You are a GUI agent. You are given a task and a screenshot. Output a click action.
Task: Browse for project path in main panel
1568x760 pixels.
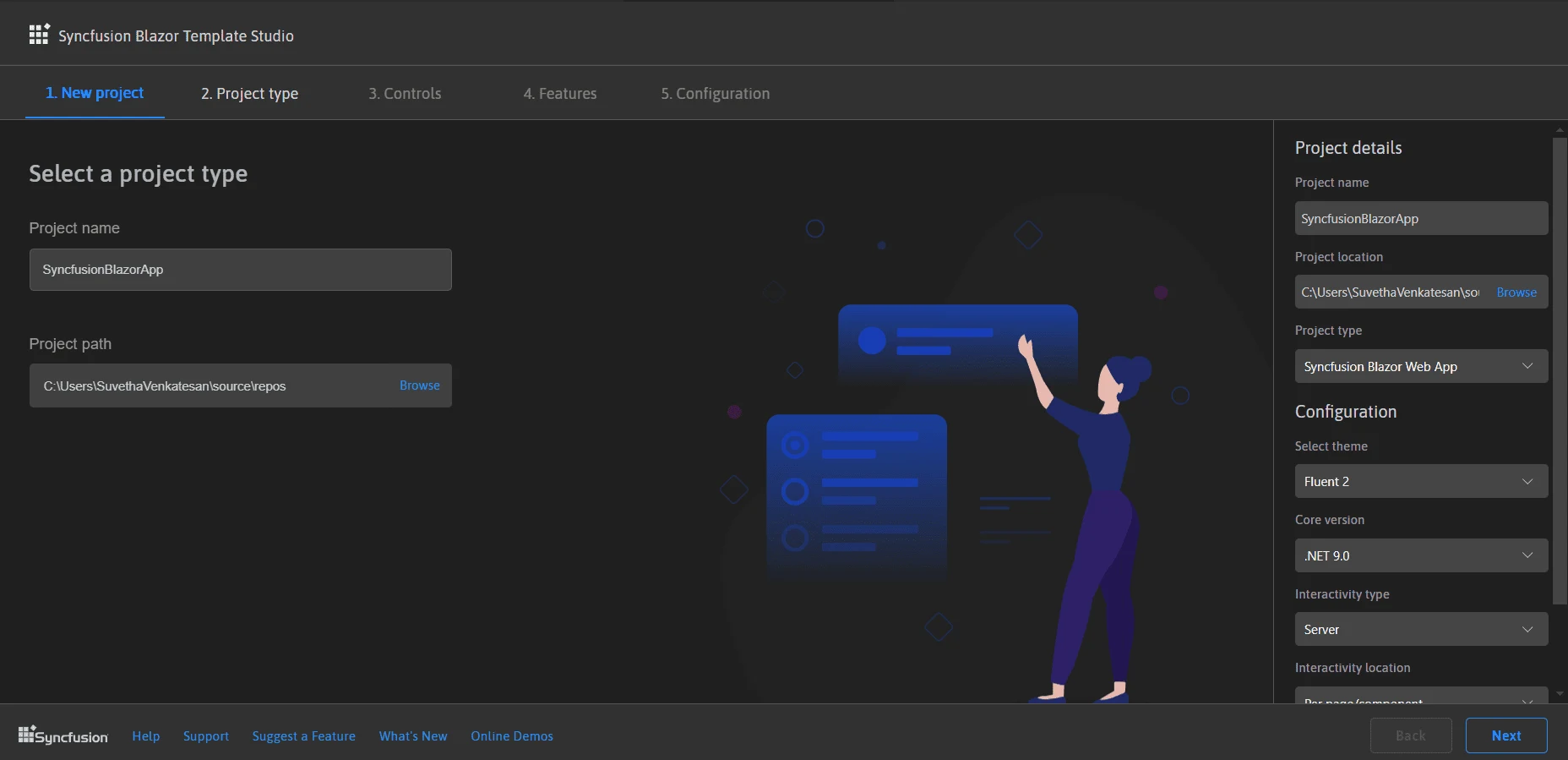click(420, 385)
